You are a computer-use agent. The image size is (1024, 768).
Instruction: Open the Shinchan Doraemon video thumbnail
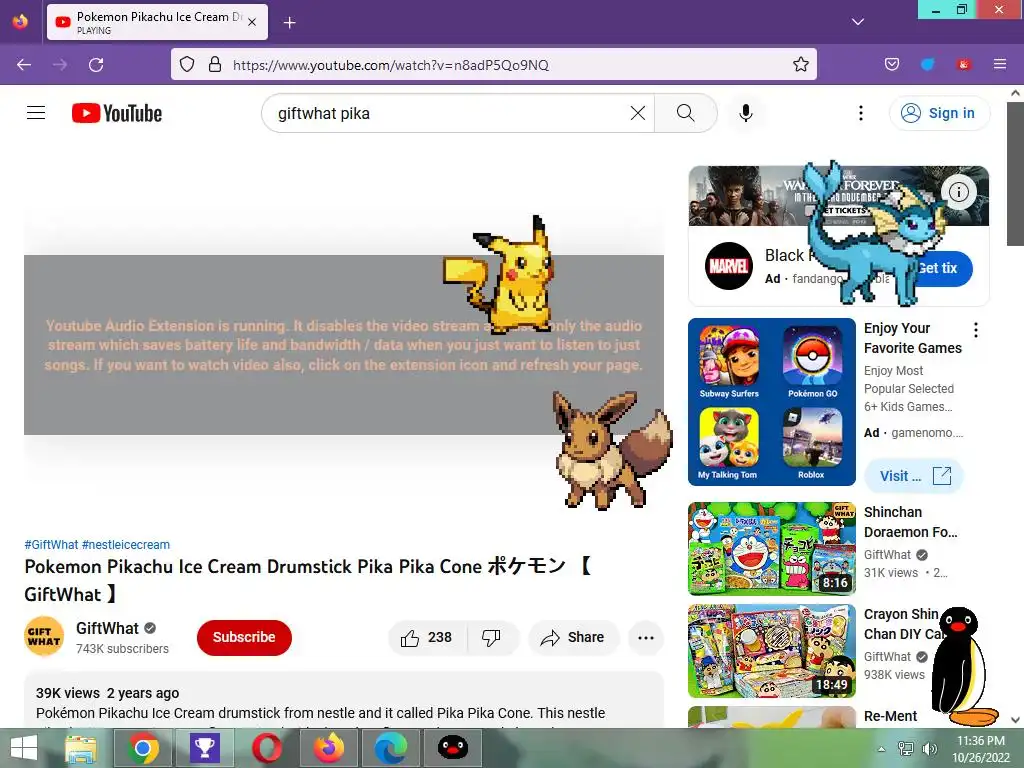pyautogui.click(x=772, y=549)
